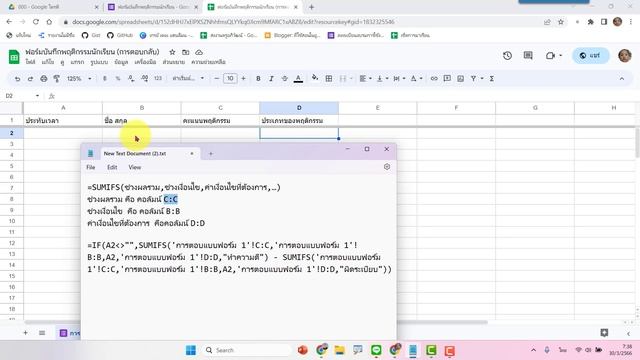Screen dimensions: 640x360
Task: Collapse the Sheets toolbar with chevron
Action: coord(622,79)
